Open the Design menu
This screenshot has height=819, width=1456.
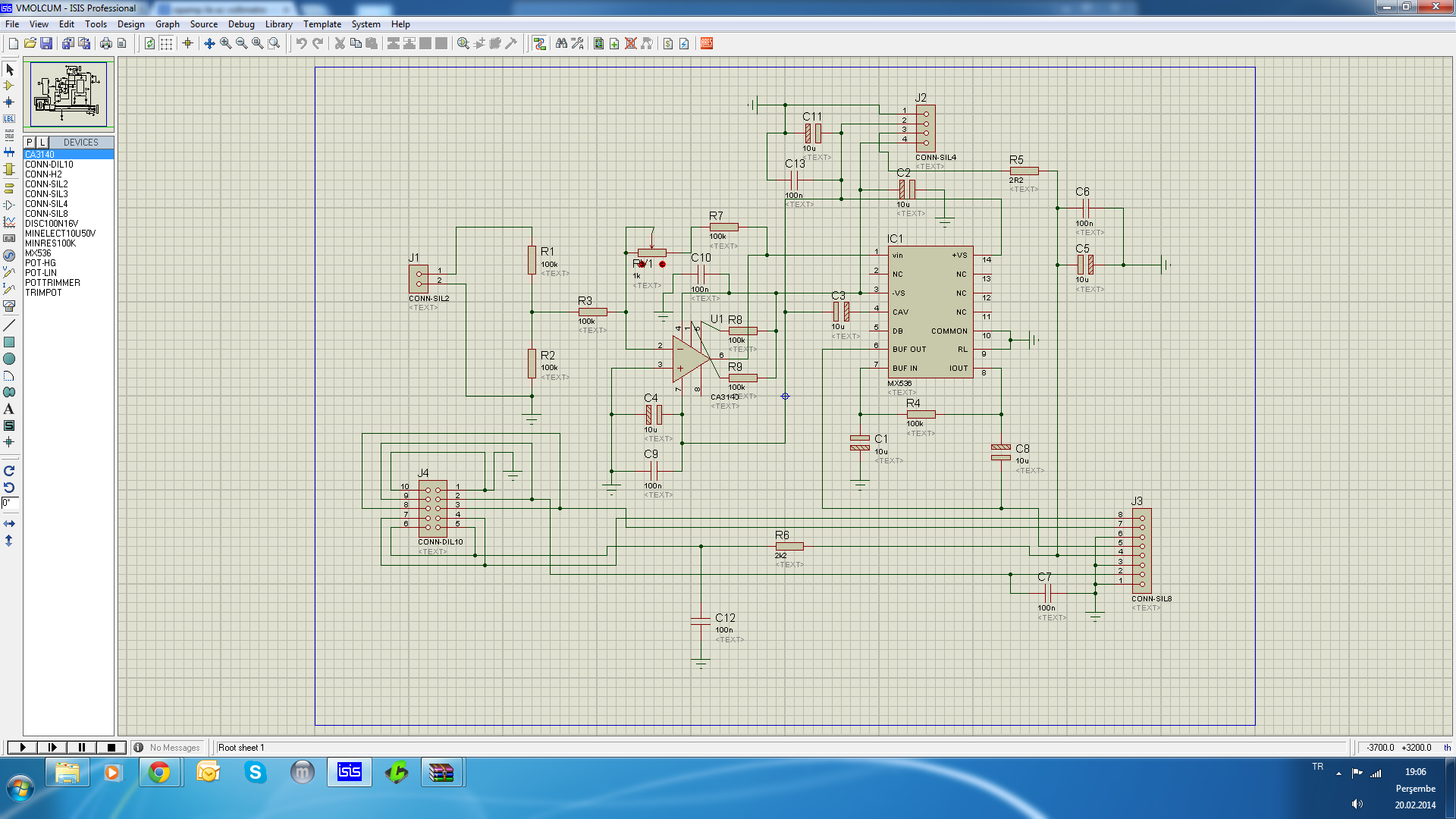130,24
